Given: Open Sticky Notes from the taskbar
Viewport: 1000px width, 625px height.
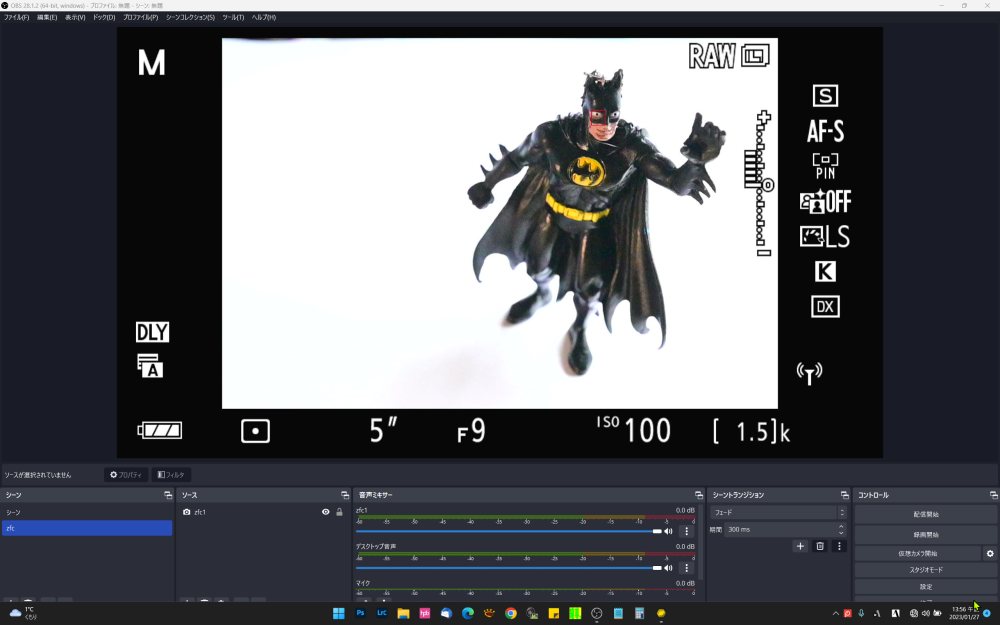Looking at the screenshot, I should (x=554, y=614).
